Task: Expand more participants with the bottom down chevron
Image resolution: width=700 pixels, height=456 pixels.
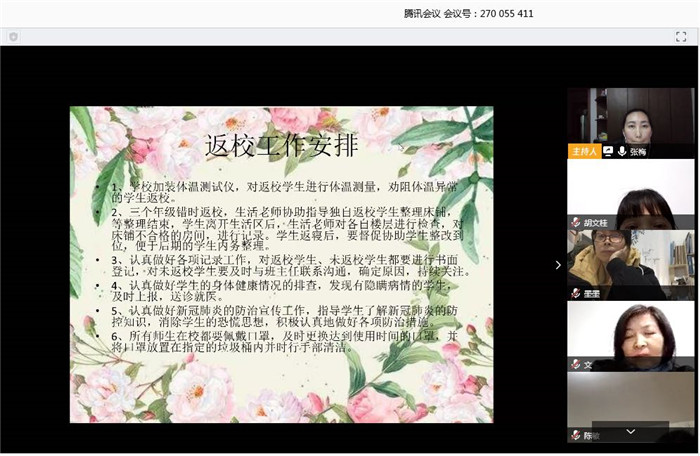Action: (630, 431)
